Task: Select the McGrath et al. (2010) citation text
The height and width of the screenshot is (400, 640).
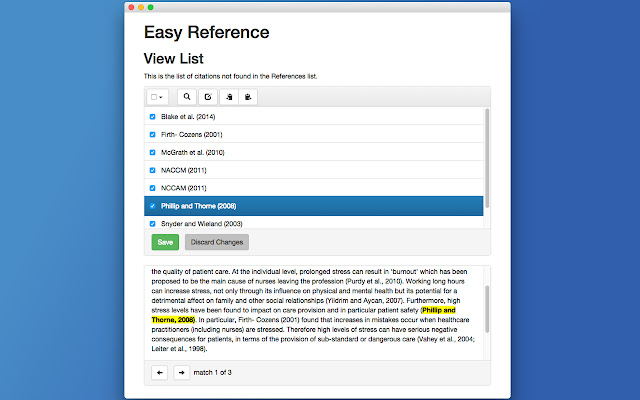Action: [193, 152]
